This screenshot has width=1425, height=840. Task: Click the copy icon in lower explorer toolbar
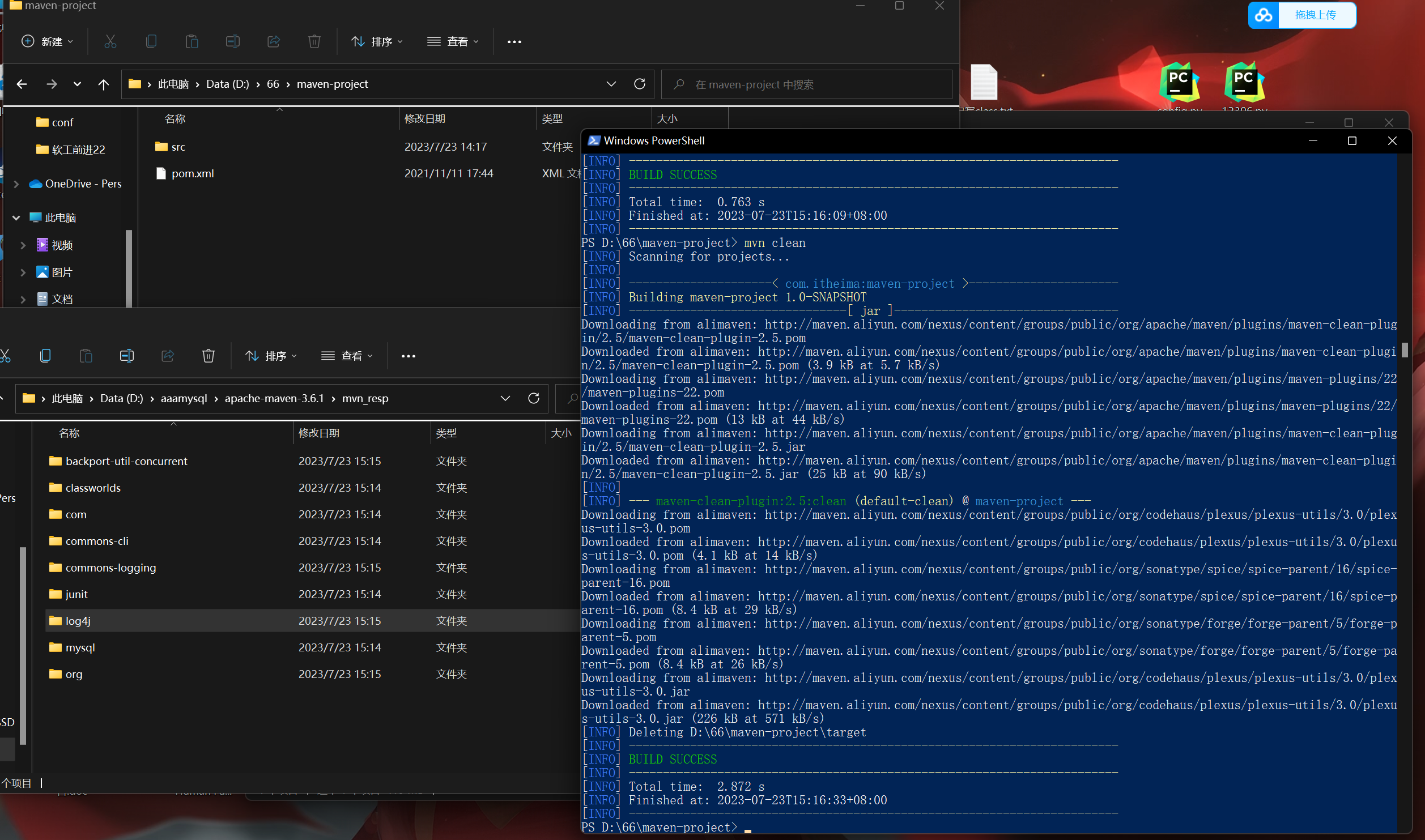45,356
